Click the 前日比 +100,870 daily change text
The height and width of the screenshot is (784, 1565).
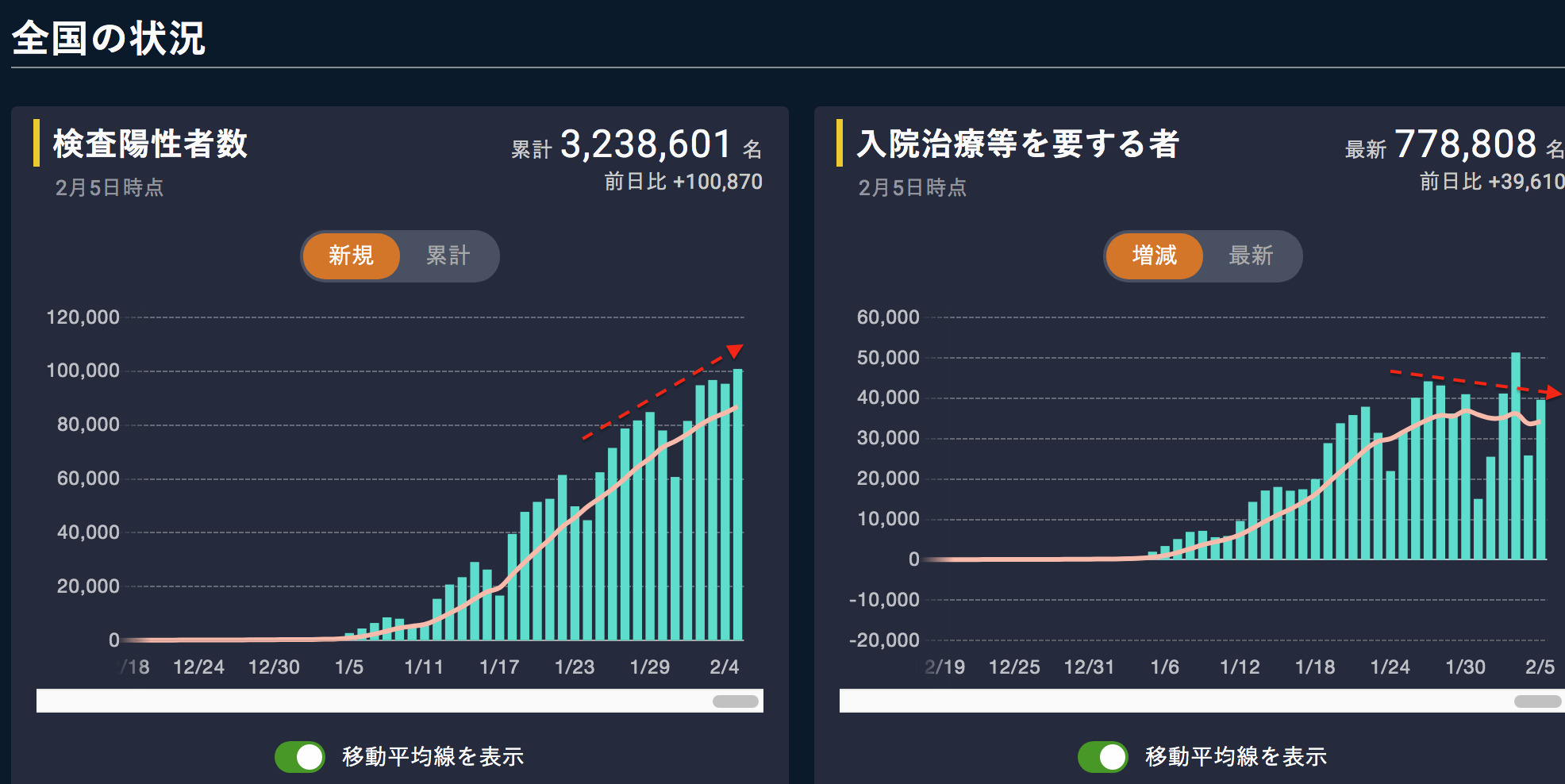coord(683,182)
